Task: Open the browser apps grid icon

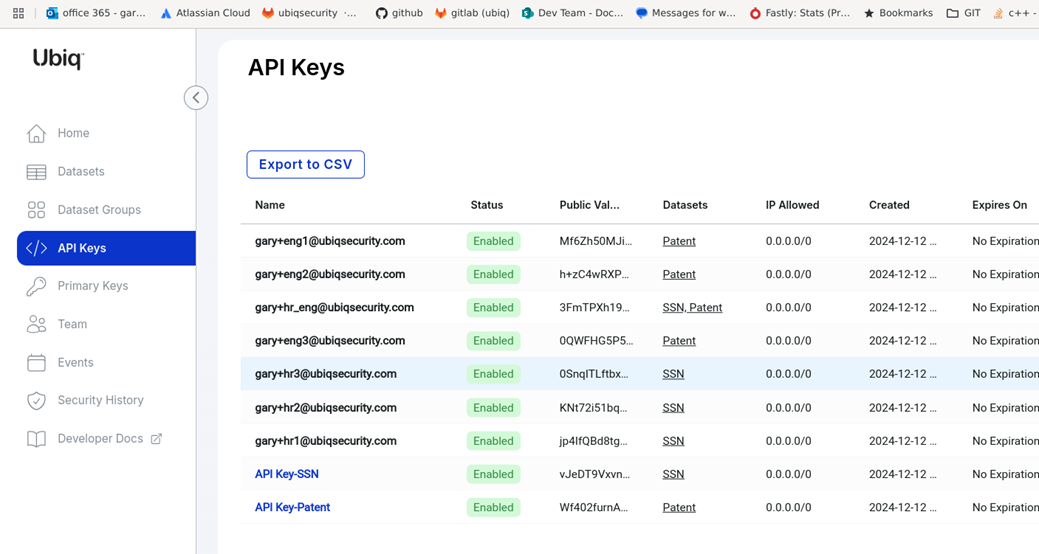Action: [x=18, y=13]
